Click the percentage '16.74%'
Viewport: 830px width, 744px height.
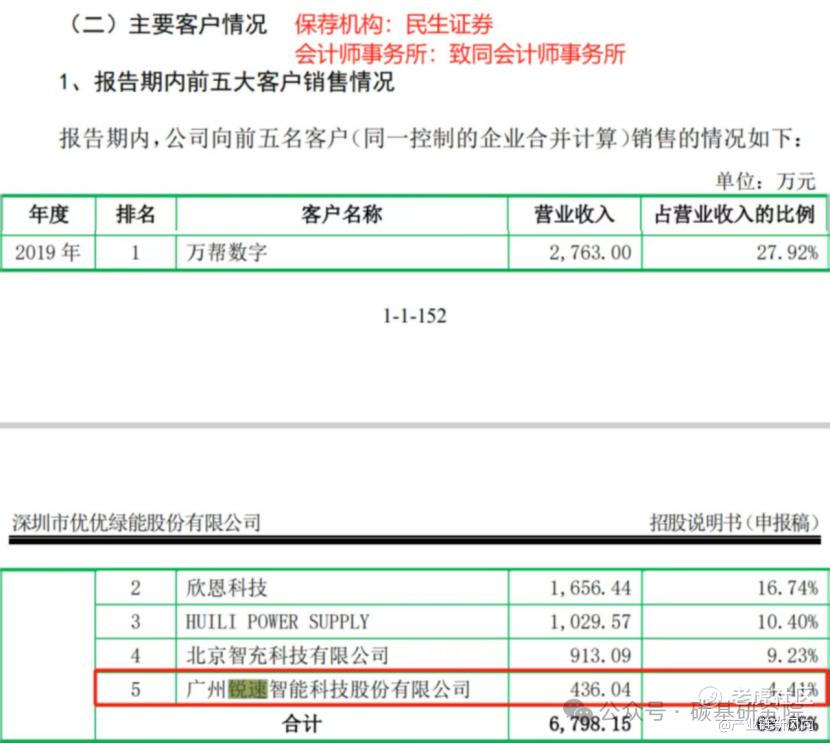788,588
